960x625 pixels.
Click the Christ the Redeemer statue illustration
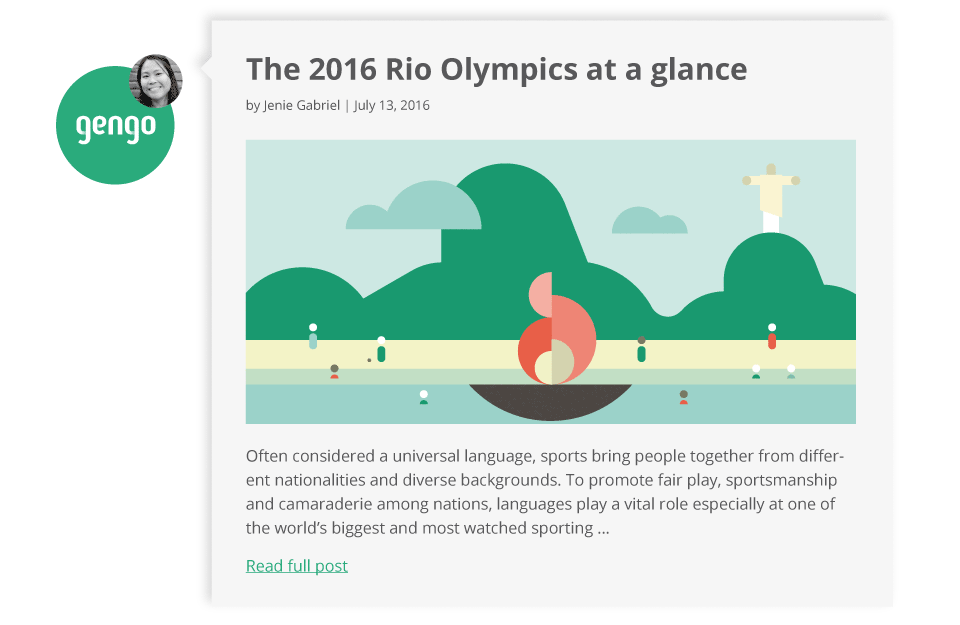[x=771, y=197]
